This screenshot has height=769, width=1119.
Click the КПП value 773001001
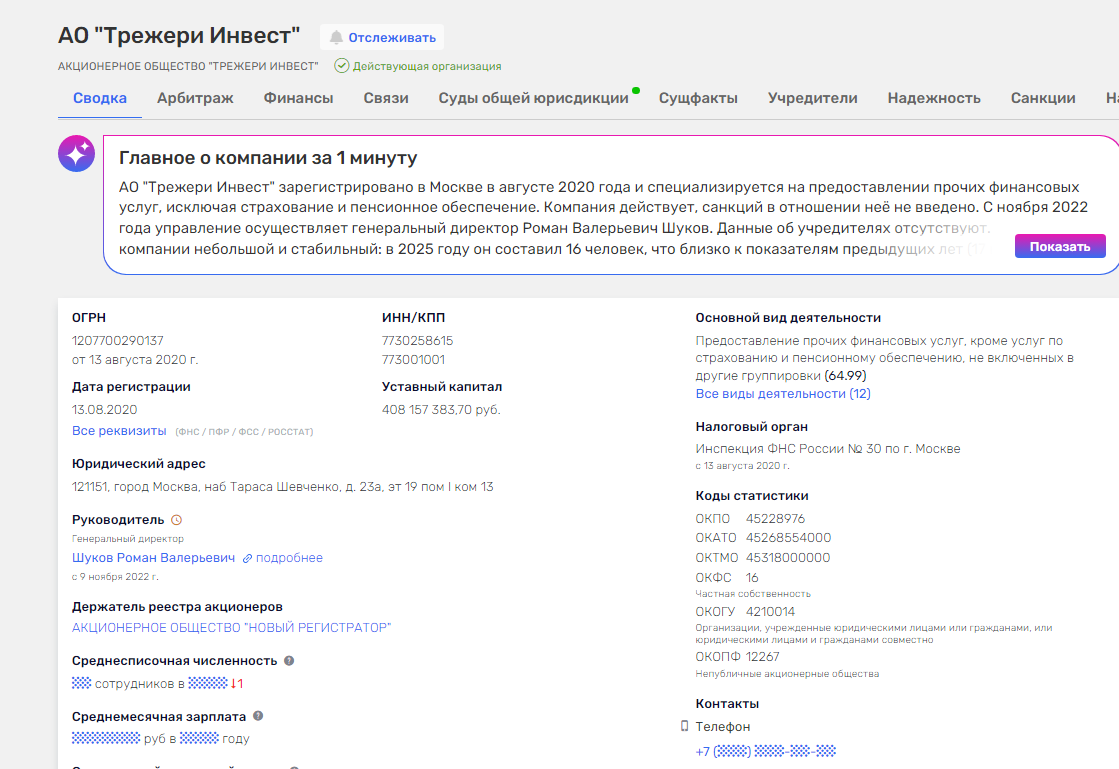413,360
